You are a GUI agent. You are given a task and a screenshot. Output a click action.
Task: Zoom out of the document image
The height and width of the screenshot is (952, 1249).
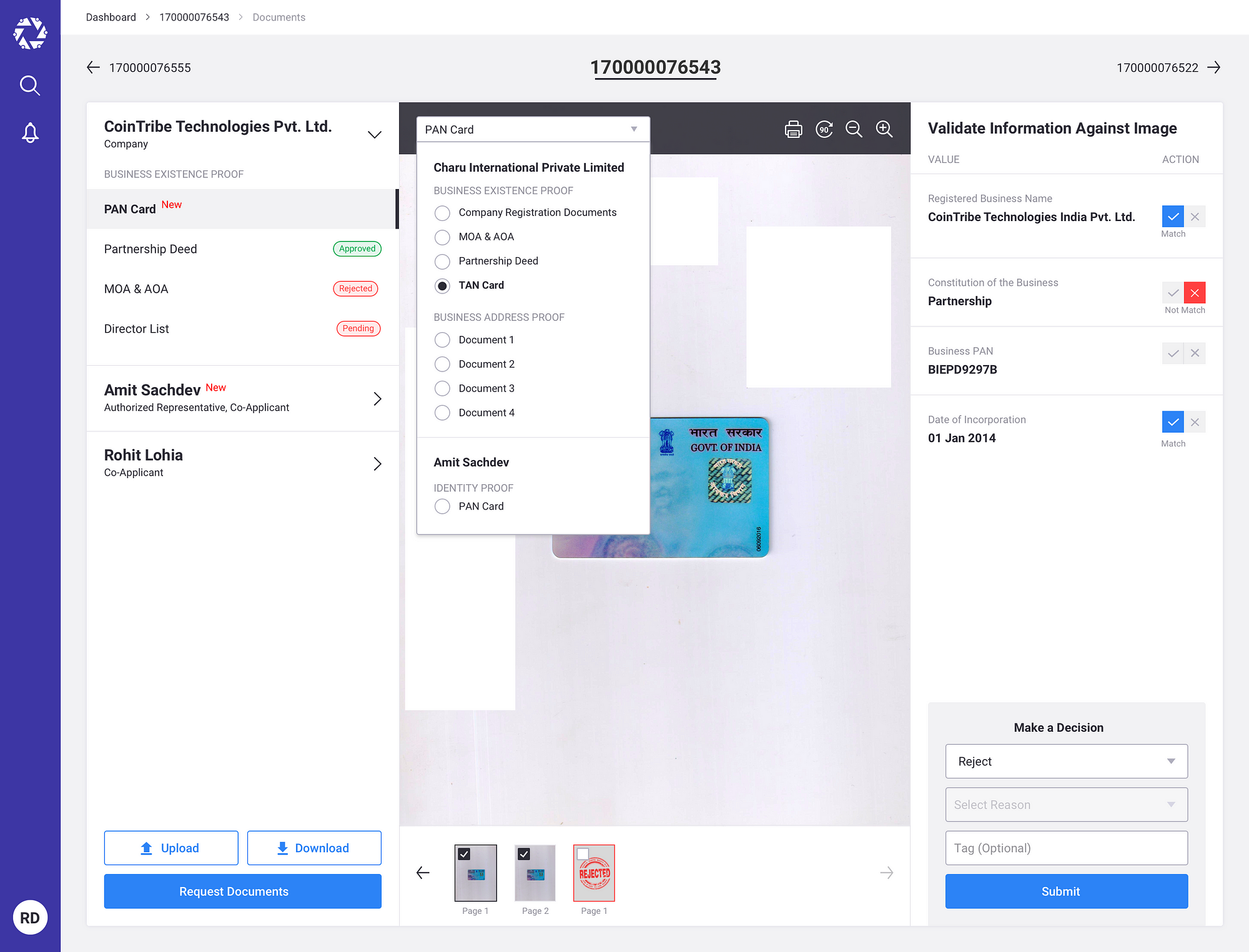coord(854,129)
